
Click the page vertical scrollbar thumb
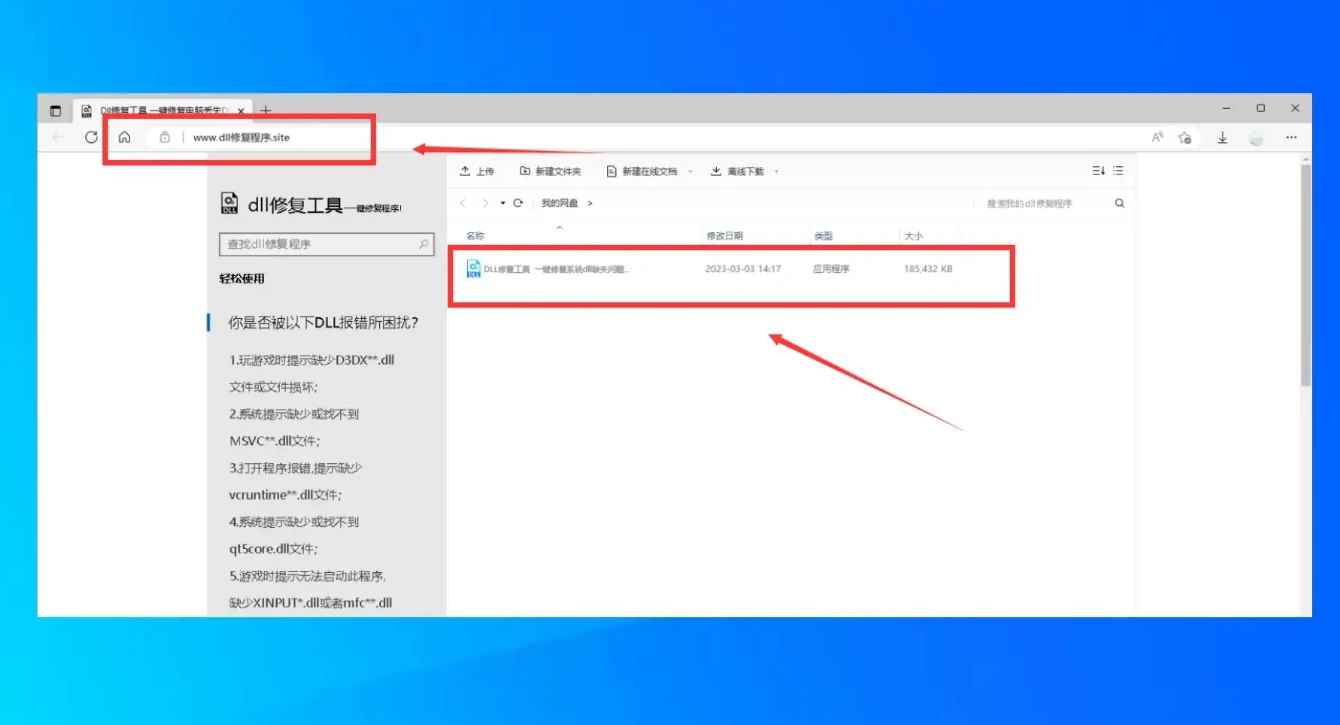[1305, 275]
